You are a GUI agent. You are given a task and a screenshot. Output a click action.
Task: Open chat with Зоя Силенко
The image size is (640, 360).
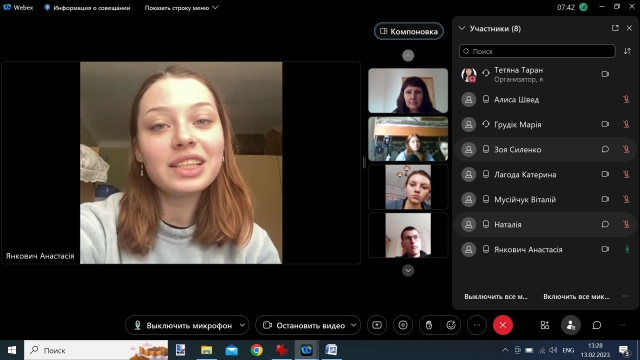pyautogui.click(x=605, y=149)
